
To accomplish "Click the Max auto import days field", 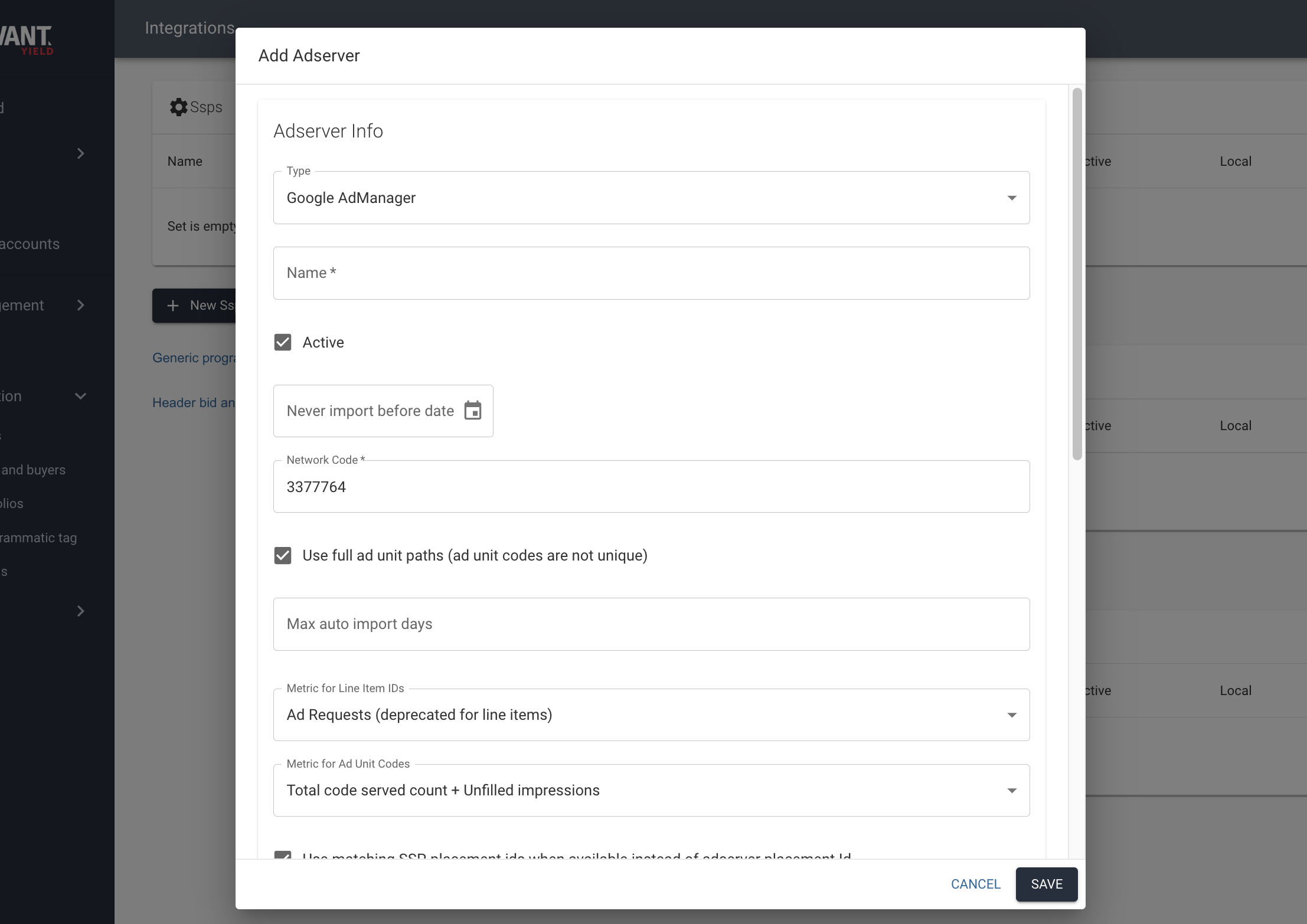I will pos(652,624).
